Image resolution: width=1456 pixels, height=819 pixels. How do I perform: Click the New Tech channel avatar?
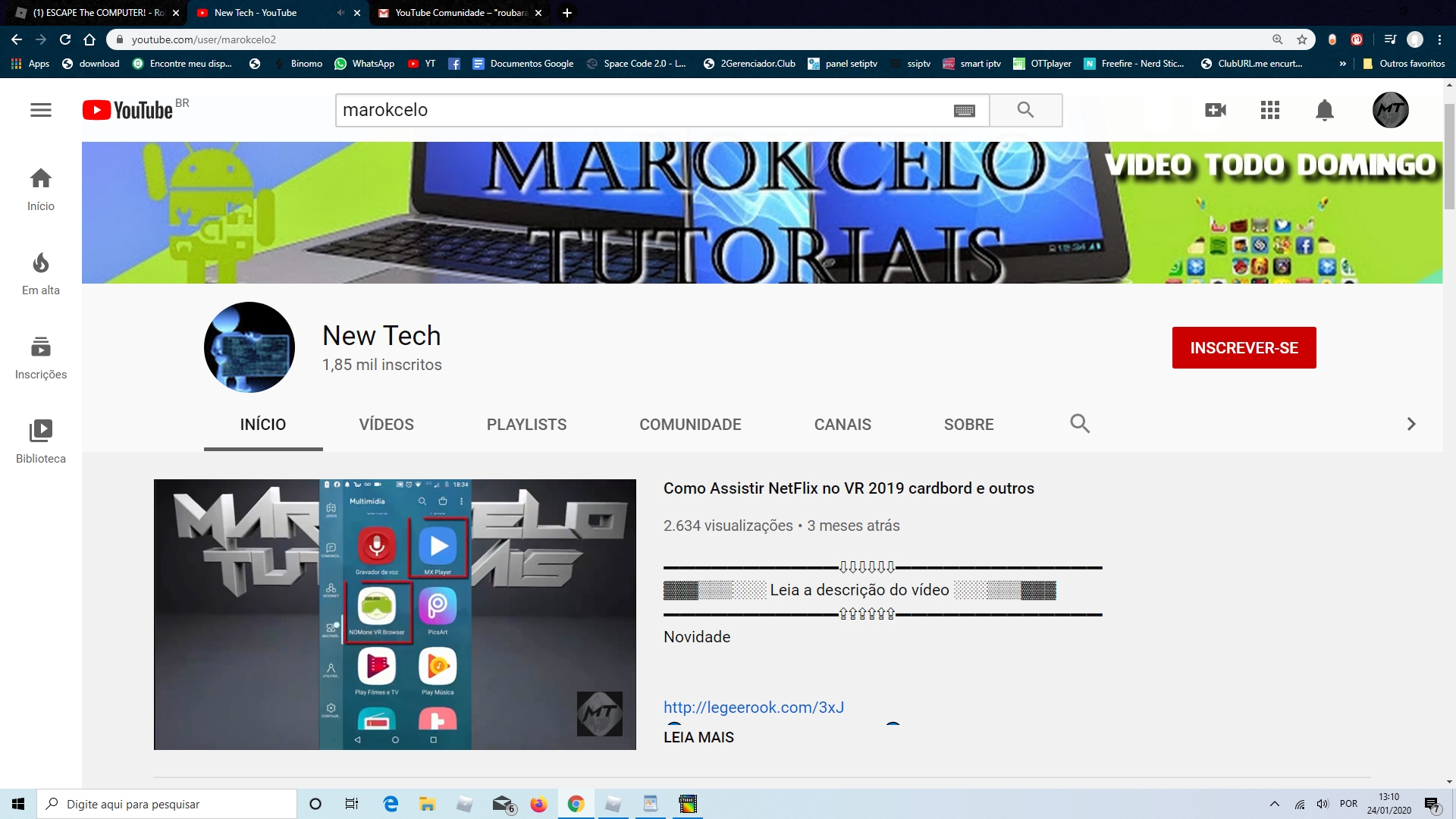(x=249, y=347)
